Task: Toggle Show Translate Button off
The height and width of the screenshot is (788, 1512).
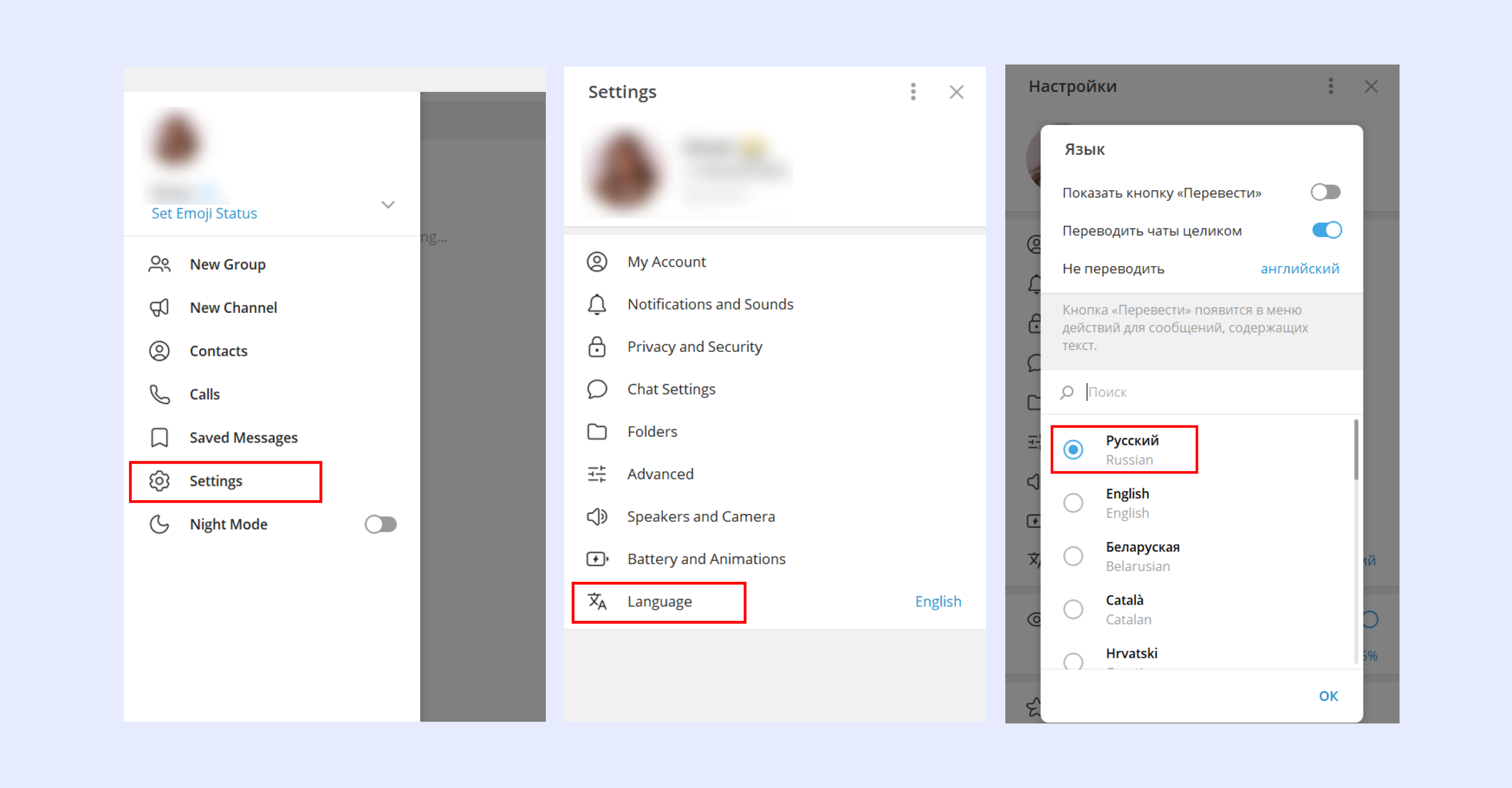Action: 1326,191
